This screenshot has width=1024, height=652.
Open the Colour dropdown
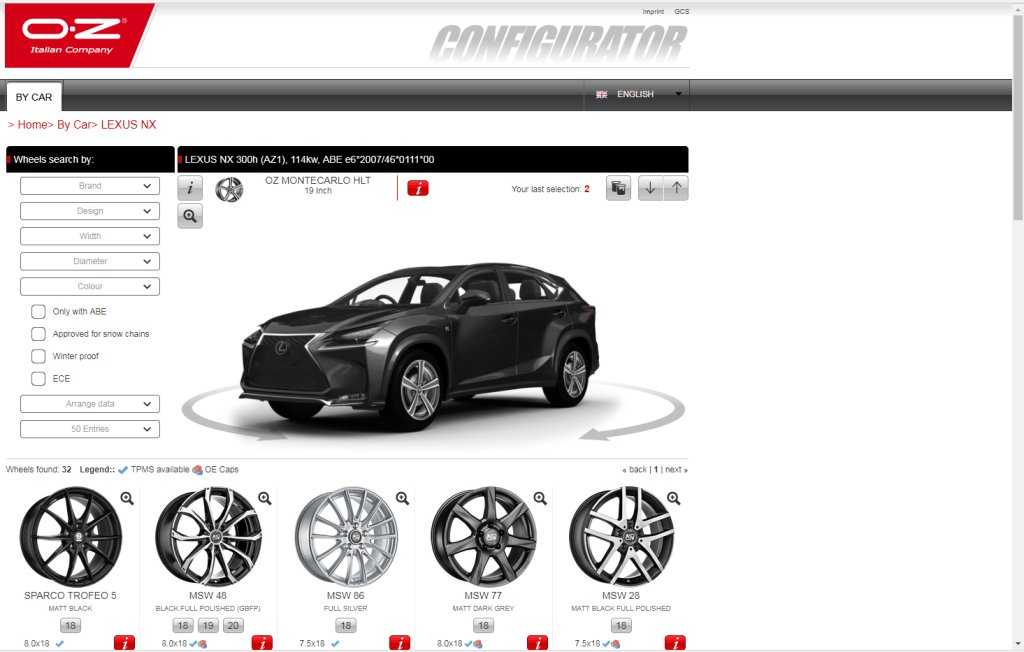pyautogui.click(x=90, y=286)
